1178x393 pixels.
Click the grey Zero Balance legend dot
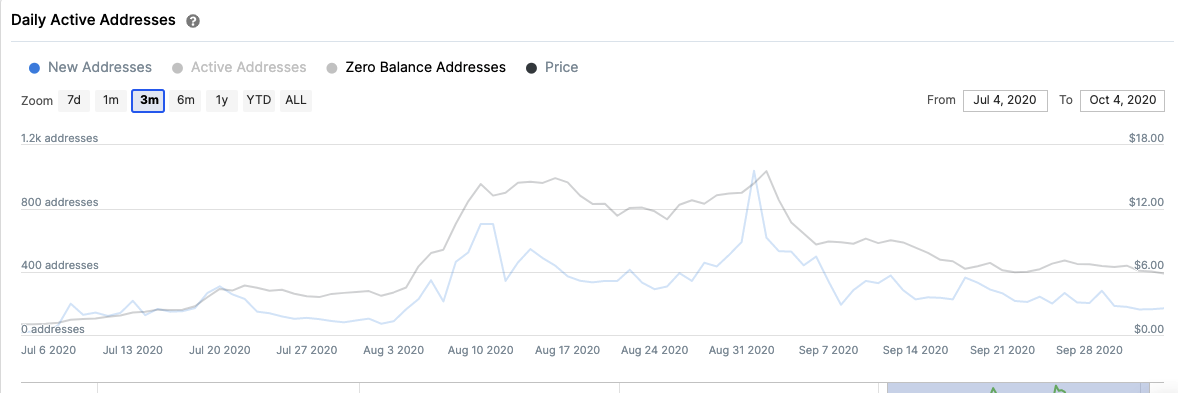click(x=332, y=68)
